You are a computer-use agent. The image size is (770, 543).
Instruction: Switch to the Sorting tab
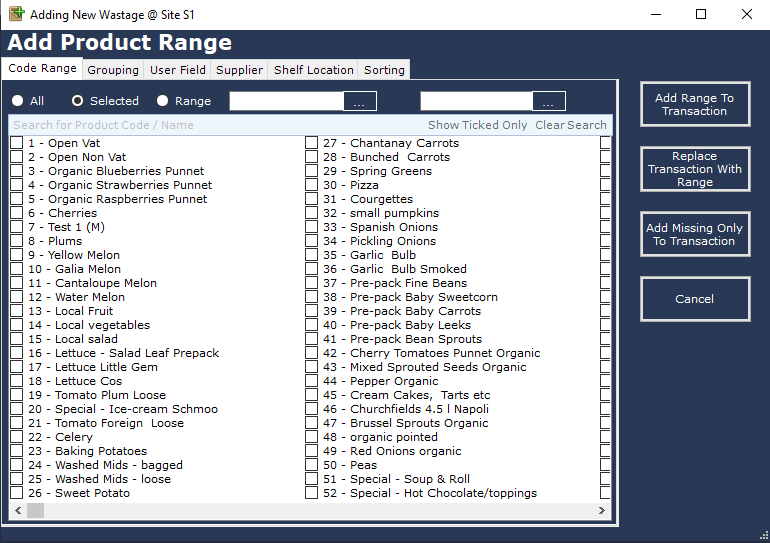(384, 70)
